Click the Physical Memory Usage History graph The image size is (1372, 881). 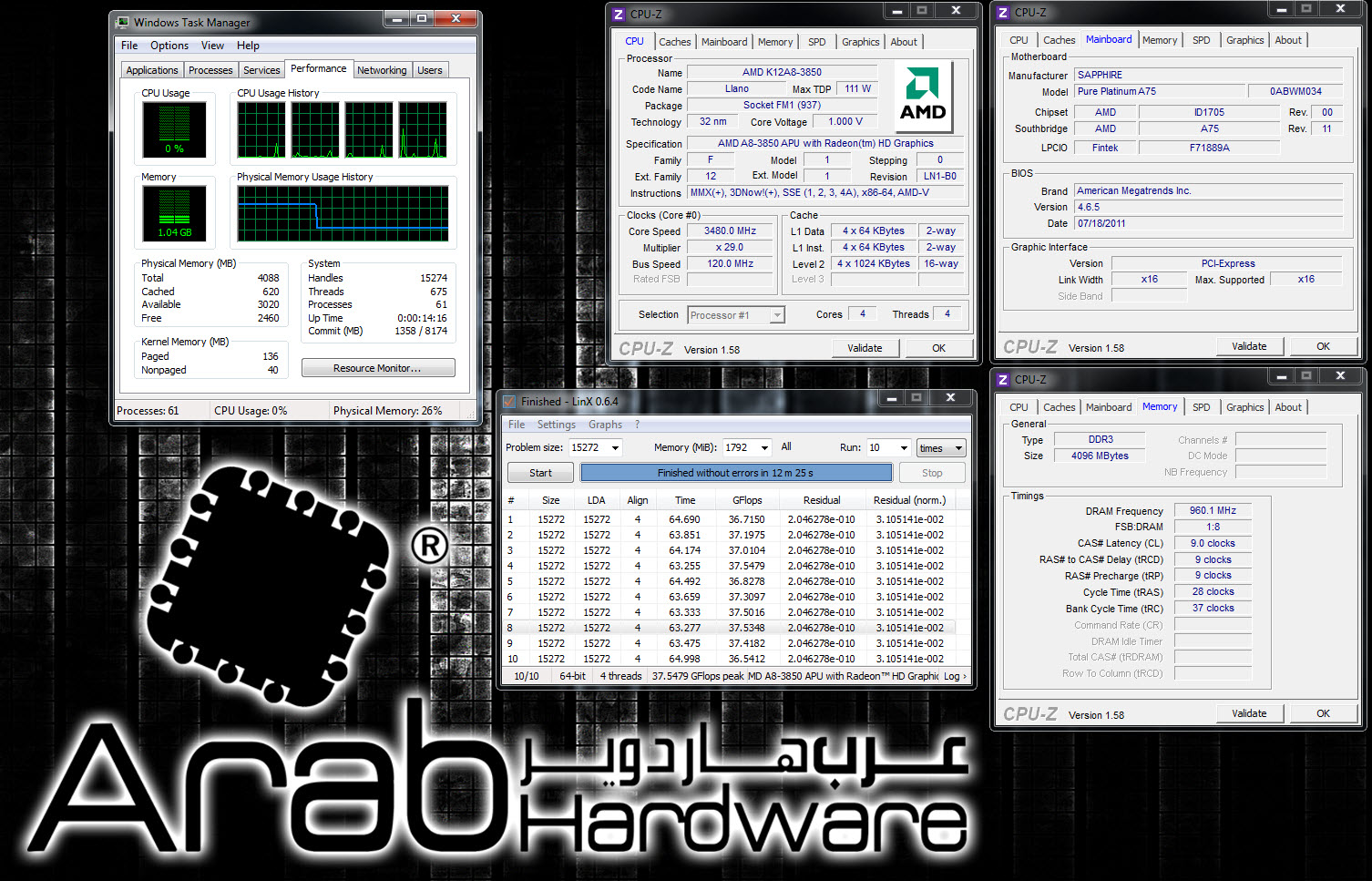[343, 214]
